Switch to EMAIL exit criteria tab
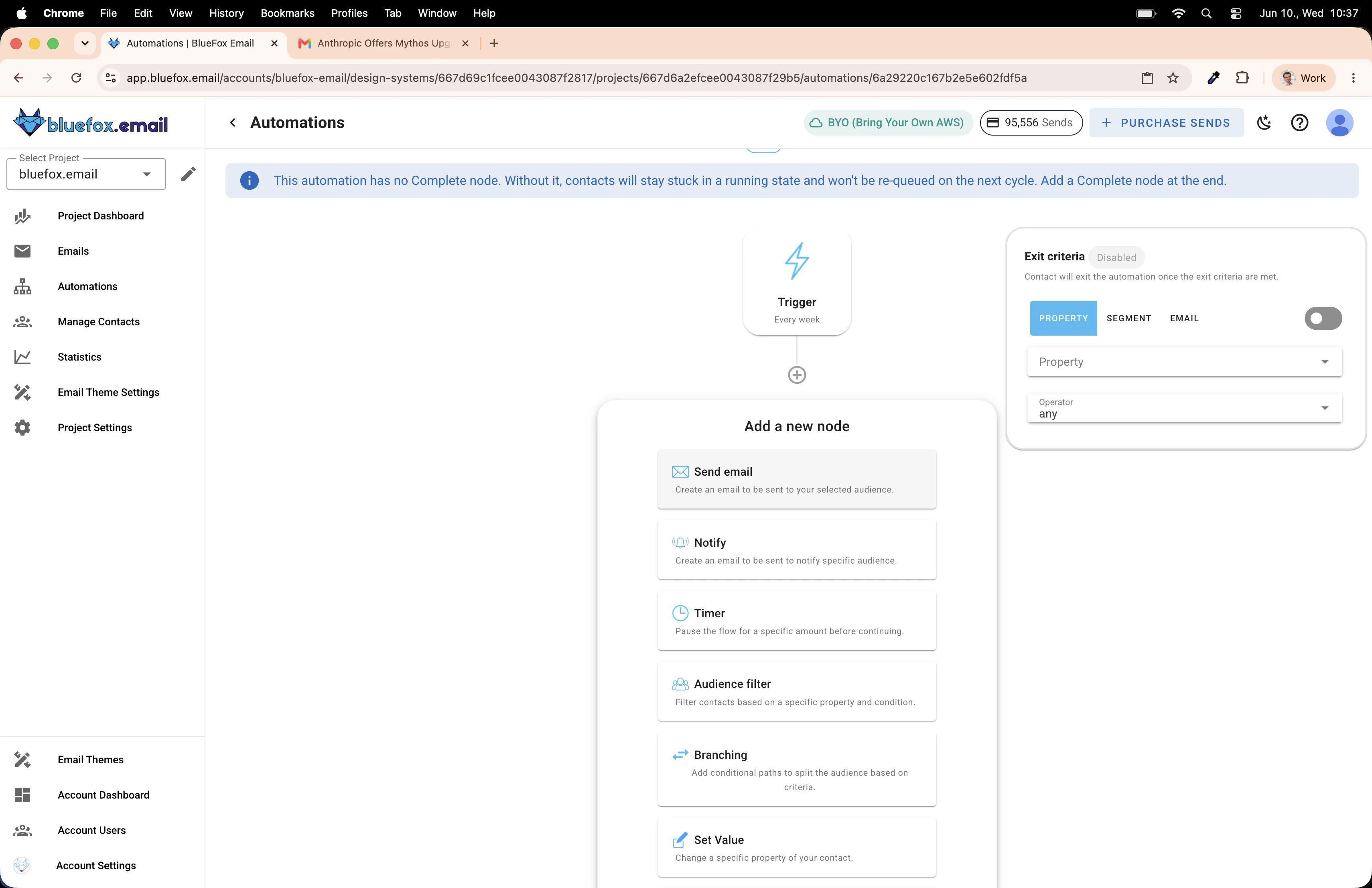The height and width of the screenshot is (888, 1372). point(1184,318)
